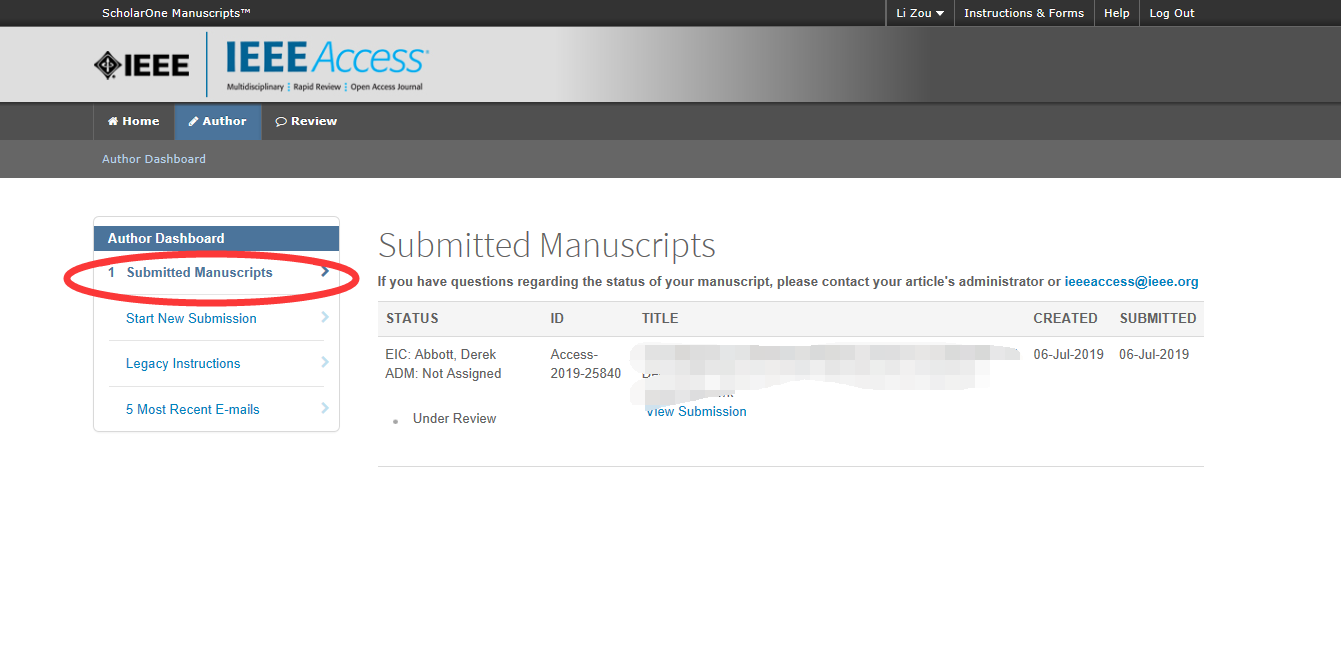Email ieeeaccess@ieee.org via the link
1341x651 pixels.
(x=1131, y=281)
